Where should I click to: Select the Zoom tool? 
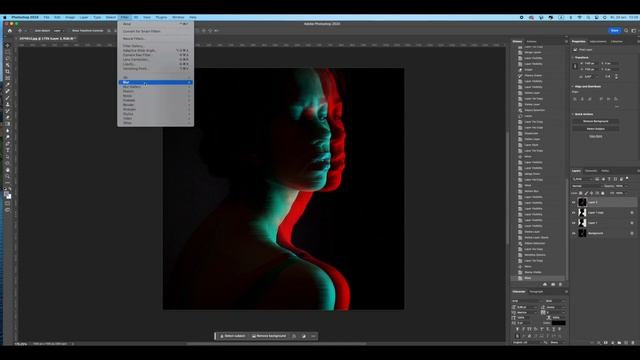pos(7,176)
